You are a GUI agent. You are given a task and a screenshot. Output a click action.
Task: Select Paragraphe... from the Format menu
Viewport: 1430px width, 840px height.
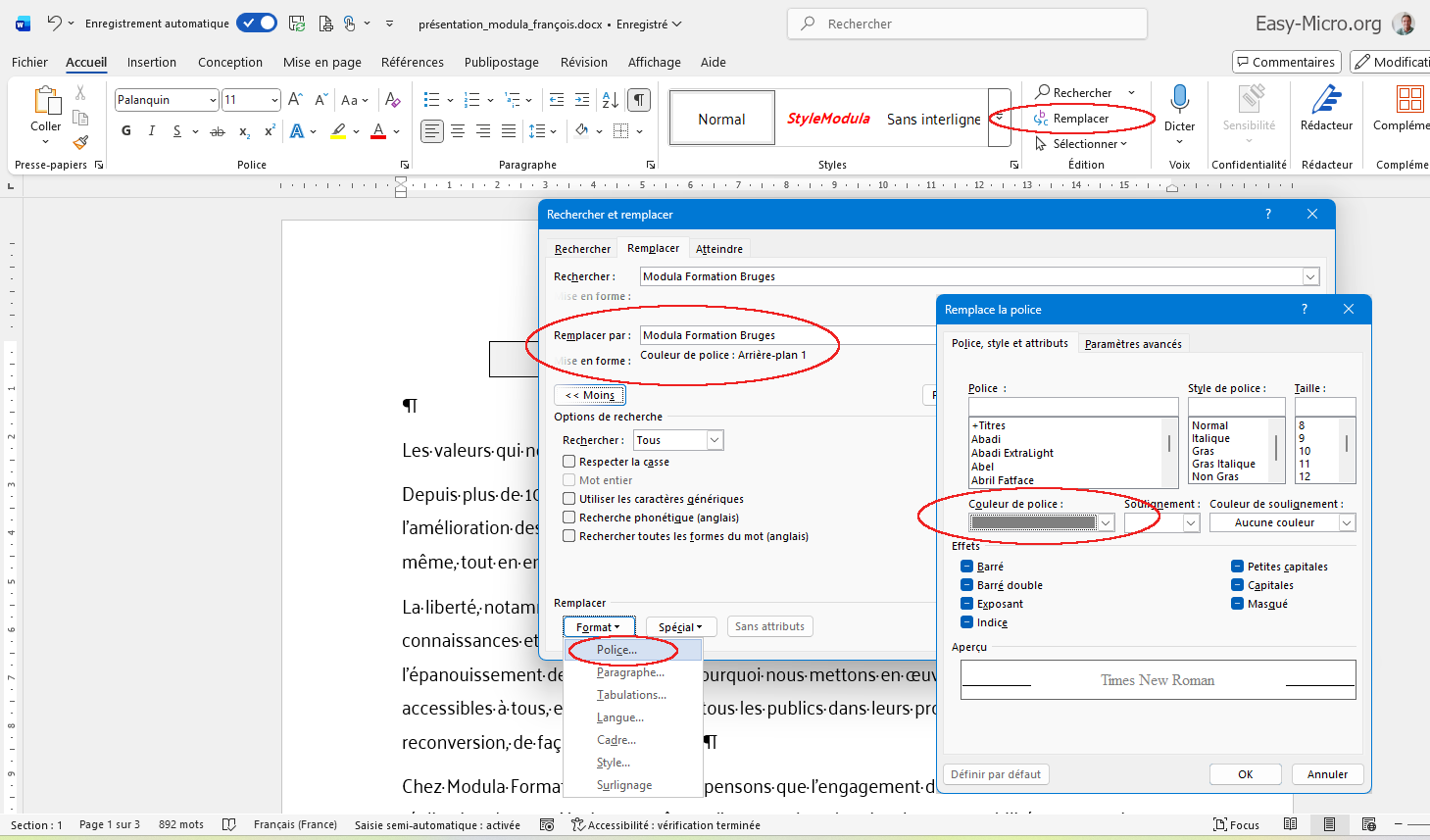click(630, 672)
